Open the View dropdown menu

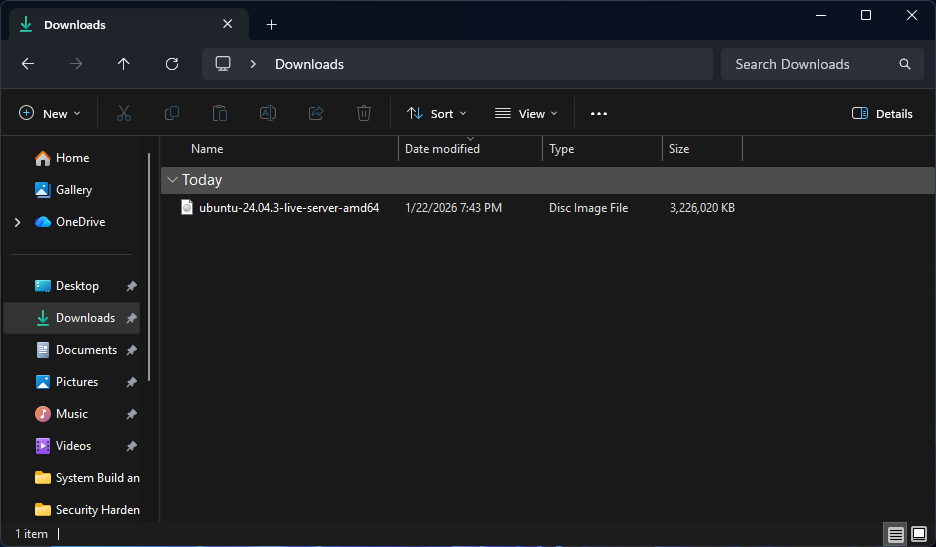526,114
